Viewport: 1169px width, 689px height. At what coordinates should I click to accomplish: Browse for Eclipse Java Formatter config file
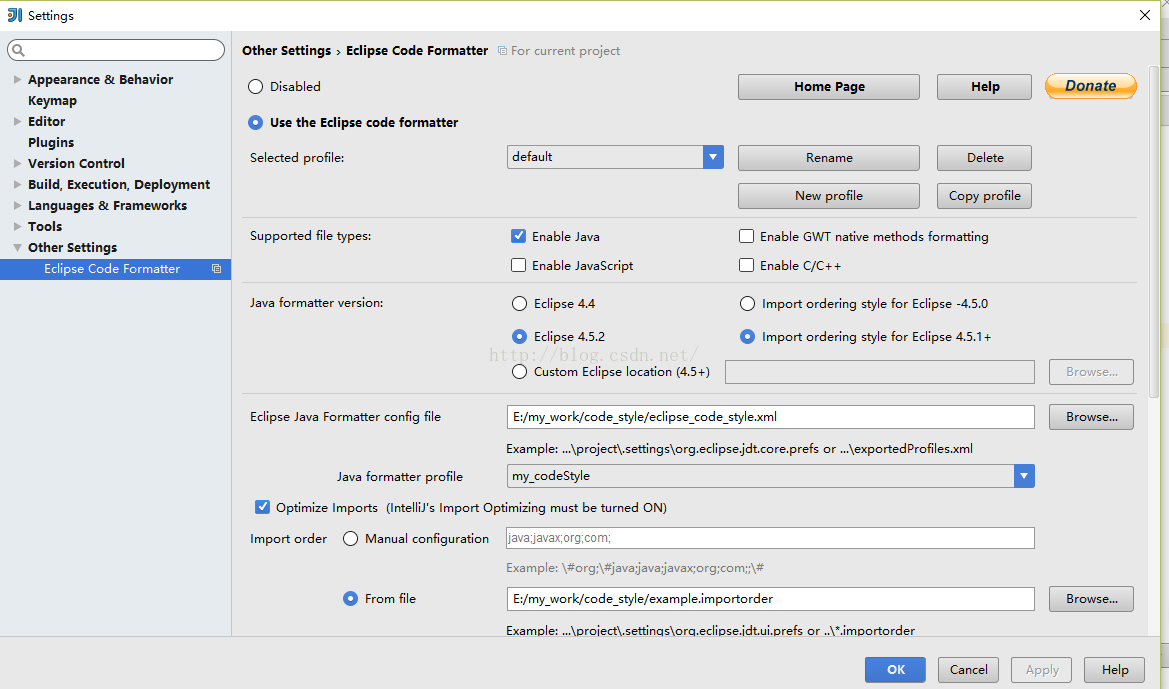click(x=1091, y=417)
